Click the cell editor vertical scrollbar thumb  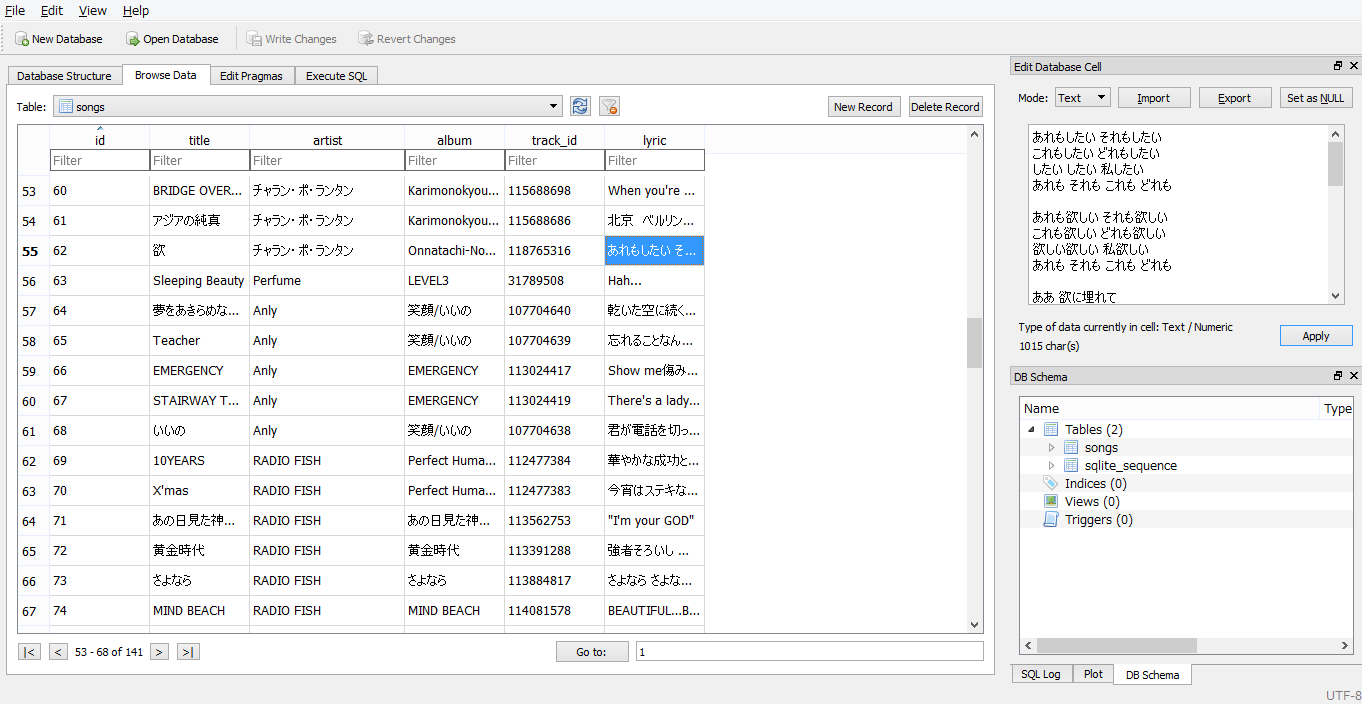(x=1336, y=164)
